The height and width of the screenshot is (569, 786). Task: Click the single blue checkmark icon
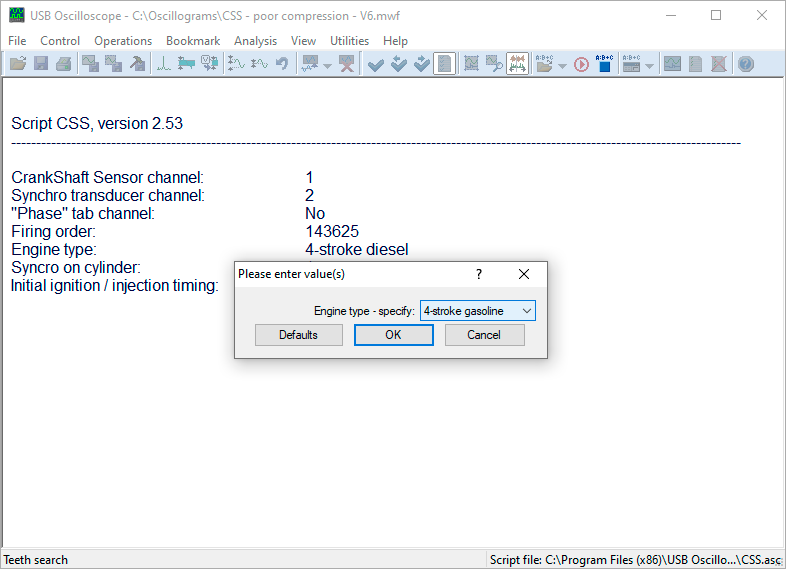click(x=375, y=64)
